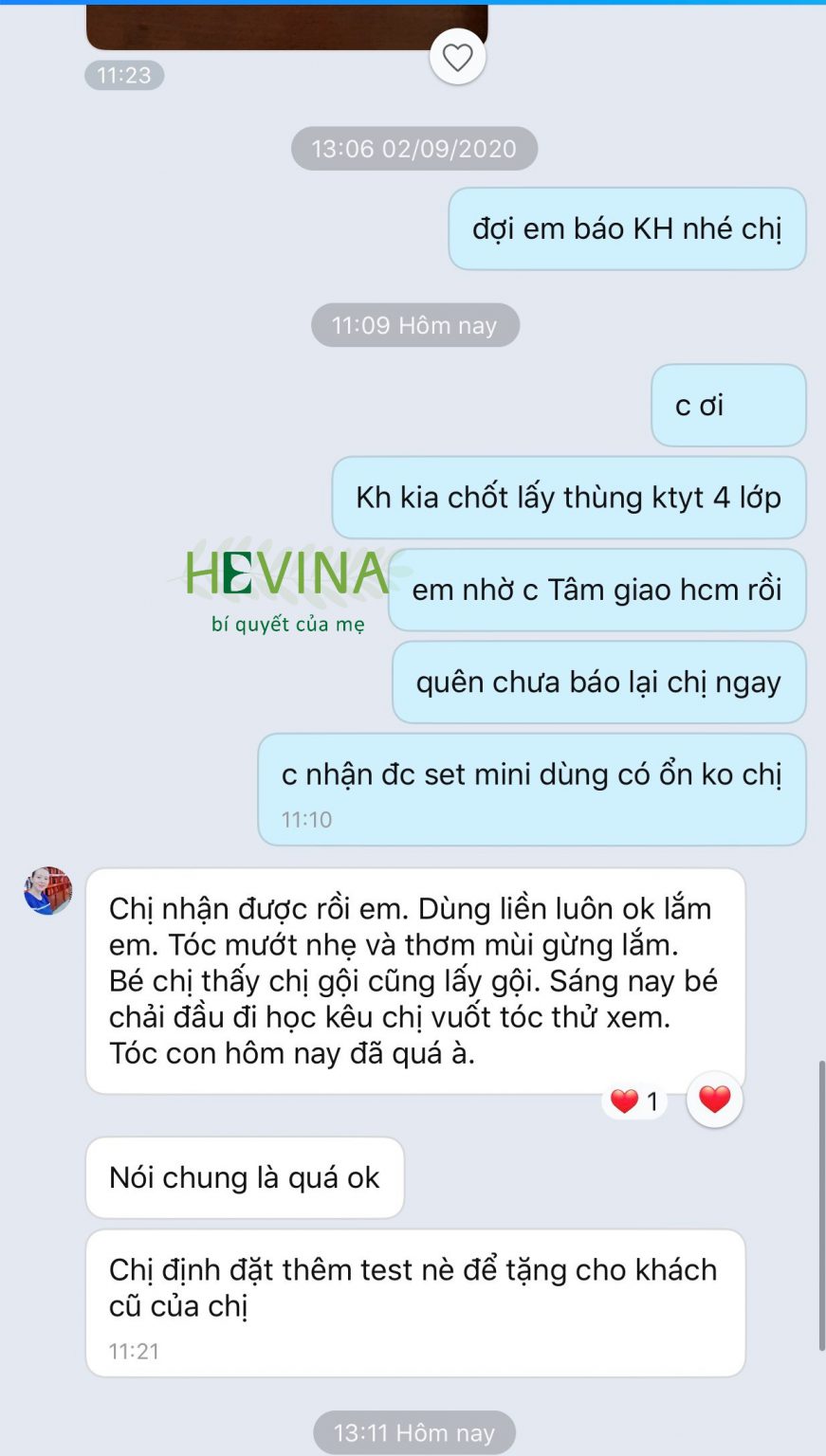Click the chat scrollbar
Screen dimensions: 826x1456
(x=821, y=1206)
